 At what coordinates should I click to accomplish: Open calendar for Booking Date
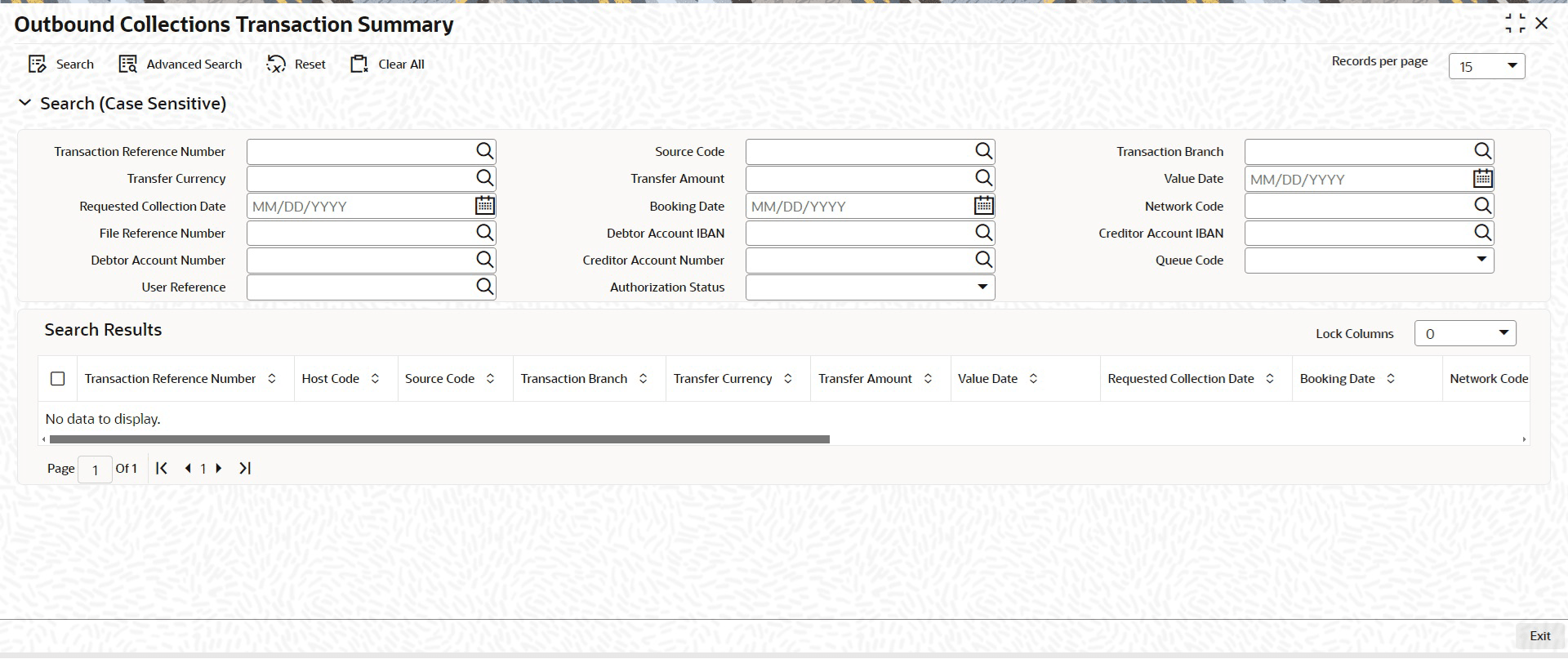pos(984,206)
